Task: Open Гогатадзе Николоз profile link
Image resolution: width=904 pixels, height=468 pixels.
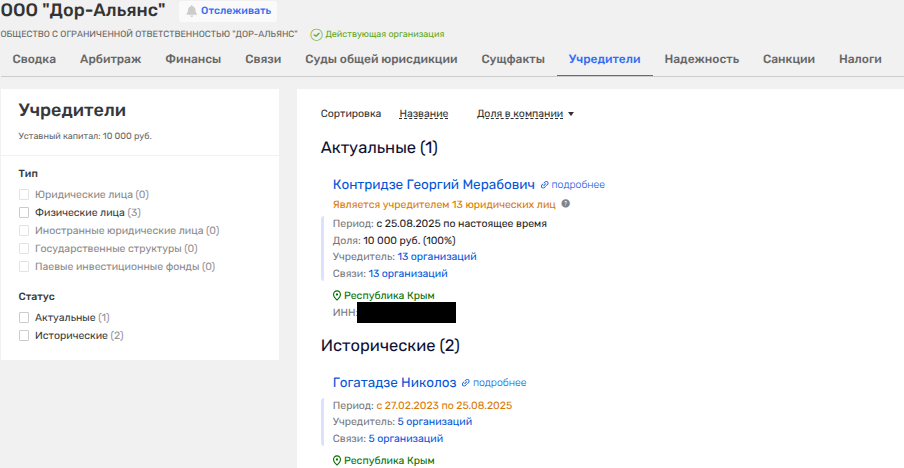Action: tap(394, 383)
